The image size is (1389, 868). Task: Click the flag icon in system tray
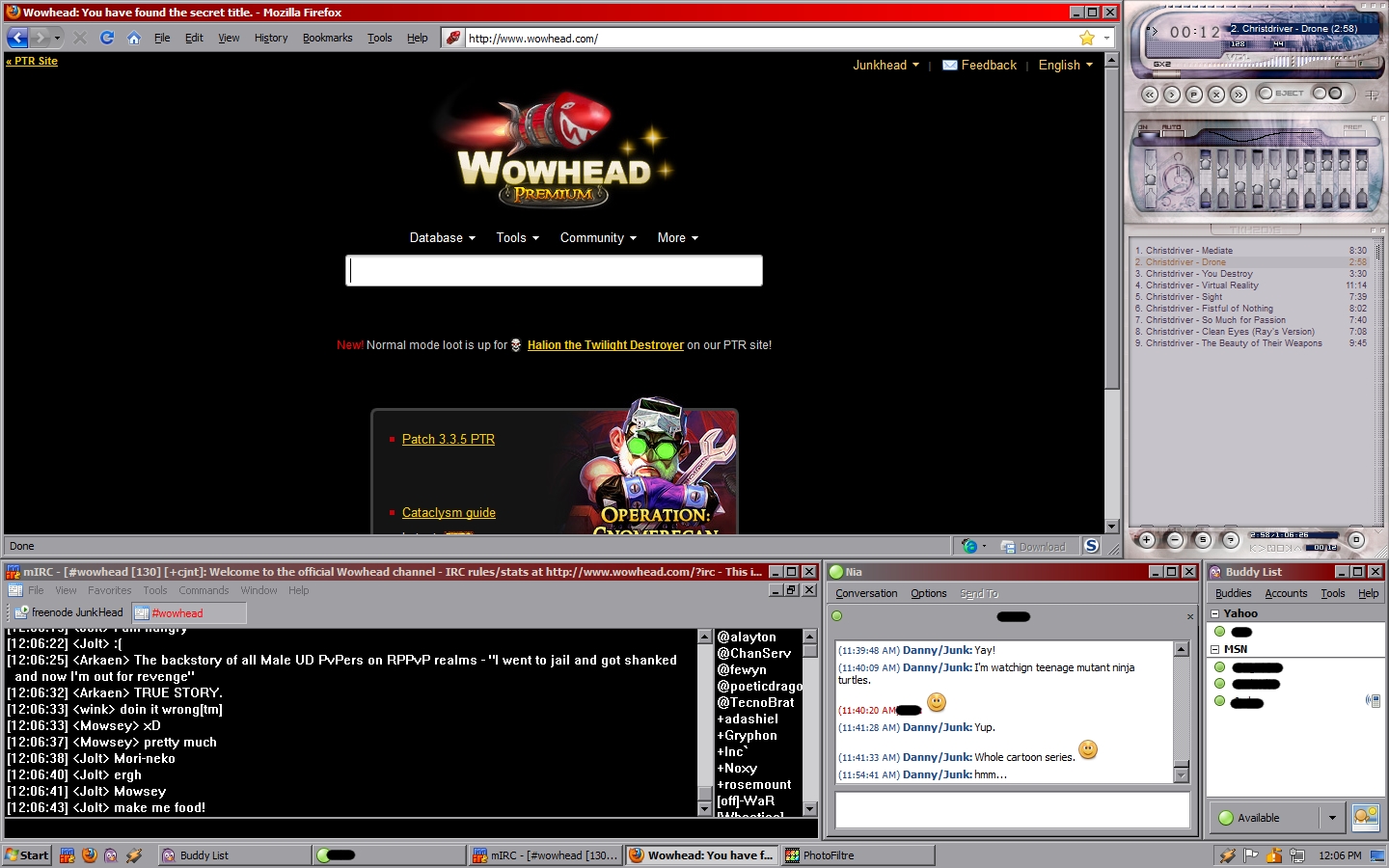(x=1251, y=855)
